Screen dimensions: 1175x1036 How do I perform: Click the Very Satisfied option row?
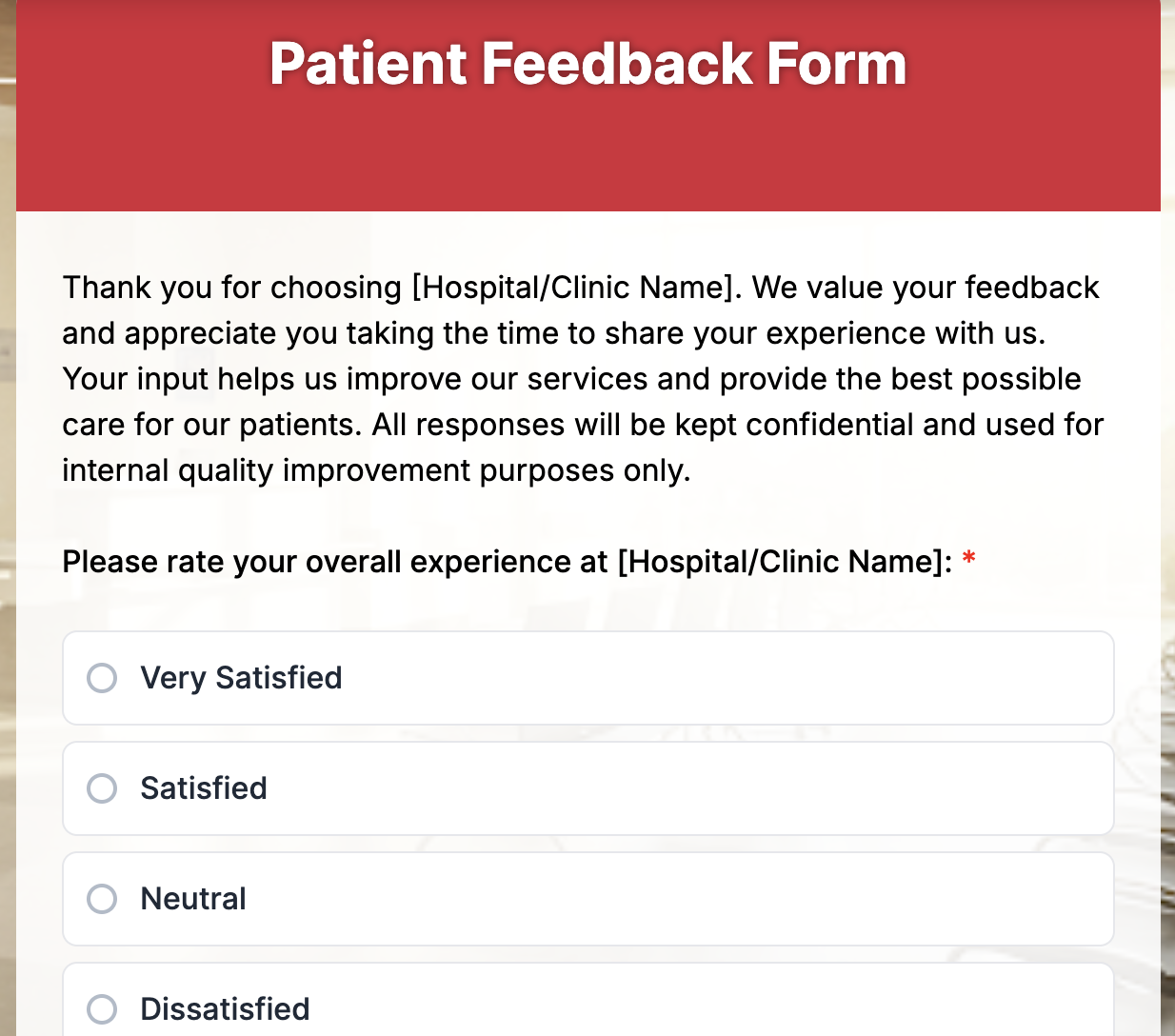tap(587, 678)
